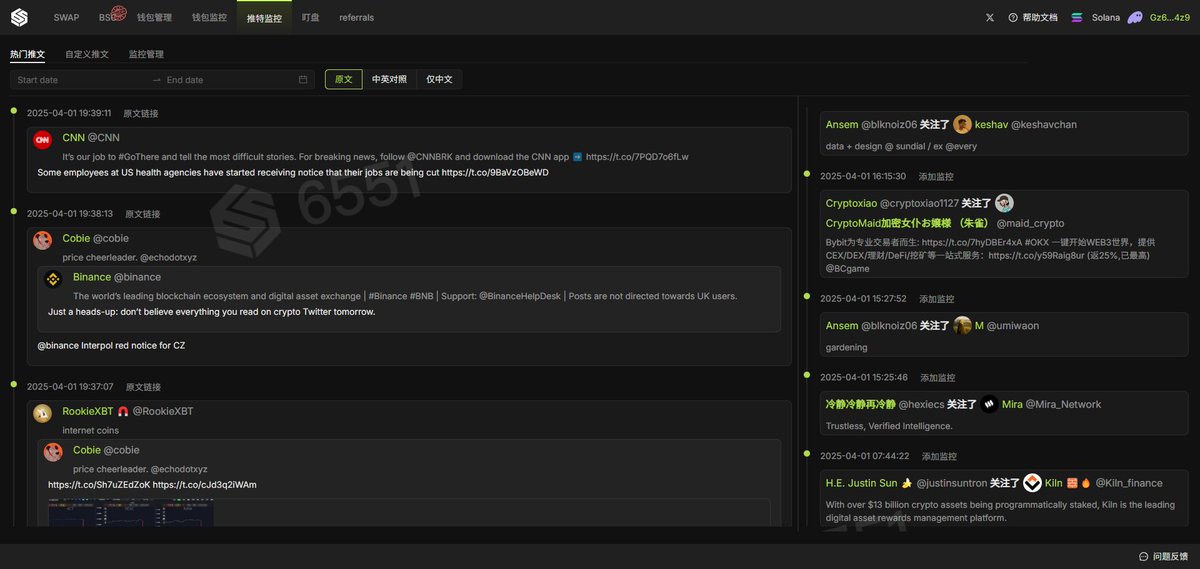Click 添加监控 for the 15:27:52 entry
1200x569 pixels.
937,298
